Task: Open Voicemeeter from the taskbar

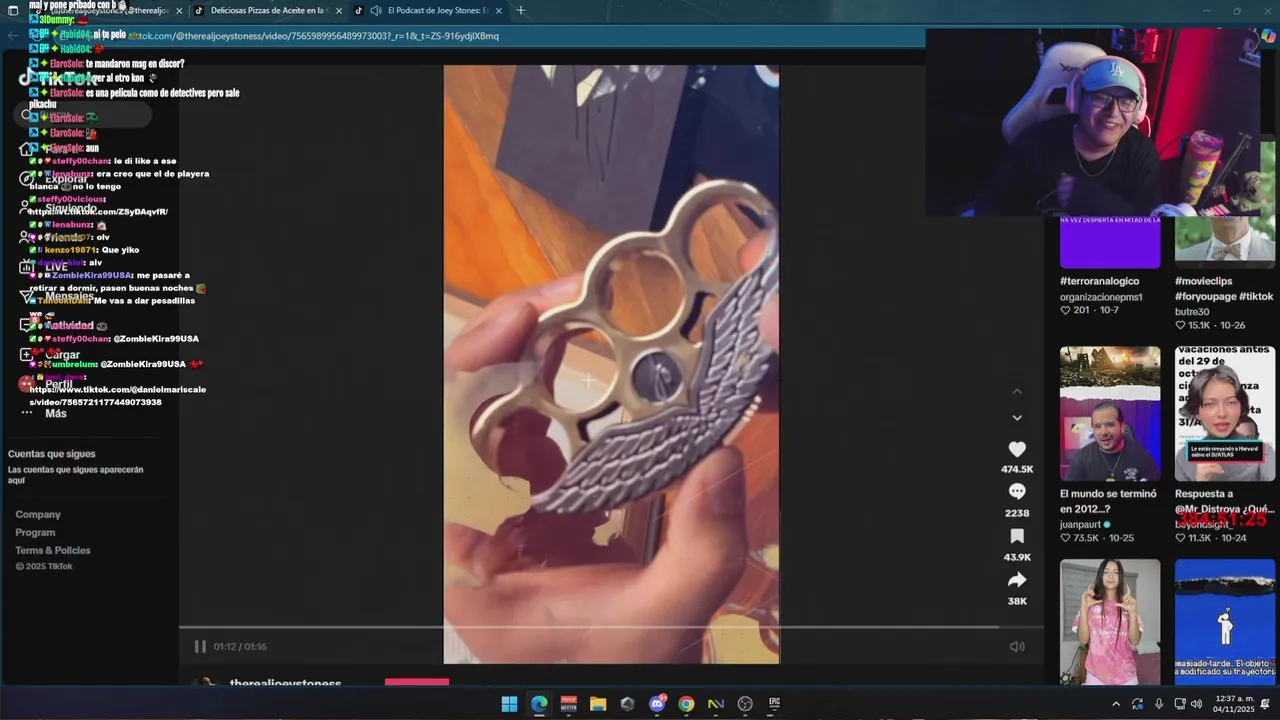Action: (568, 704)
